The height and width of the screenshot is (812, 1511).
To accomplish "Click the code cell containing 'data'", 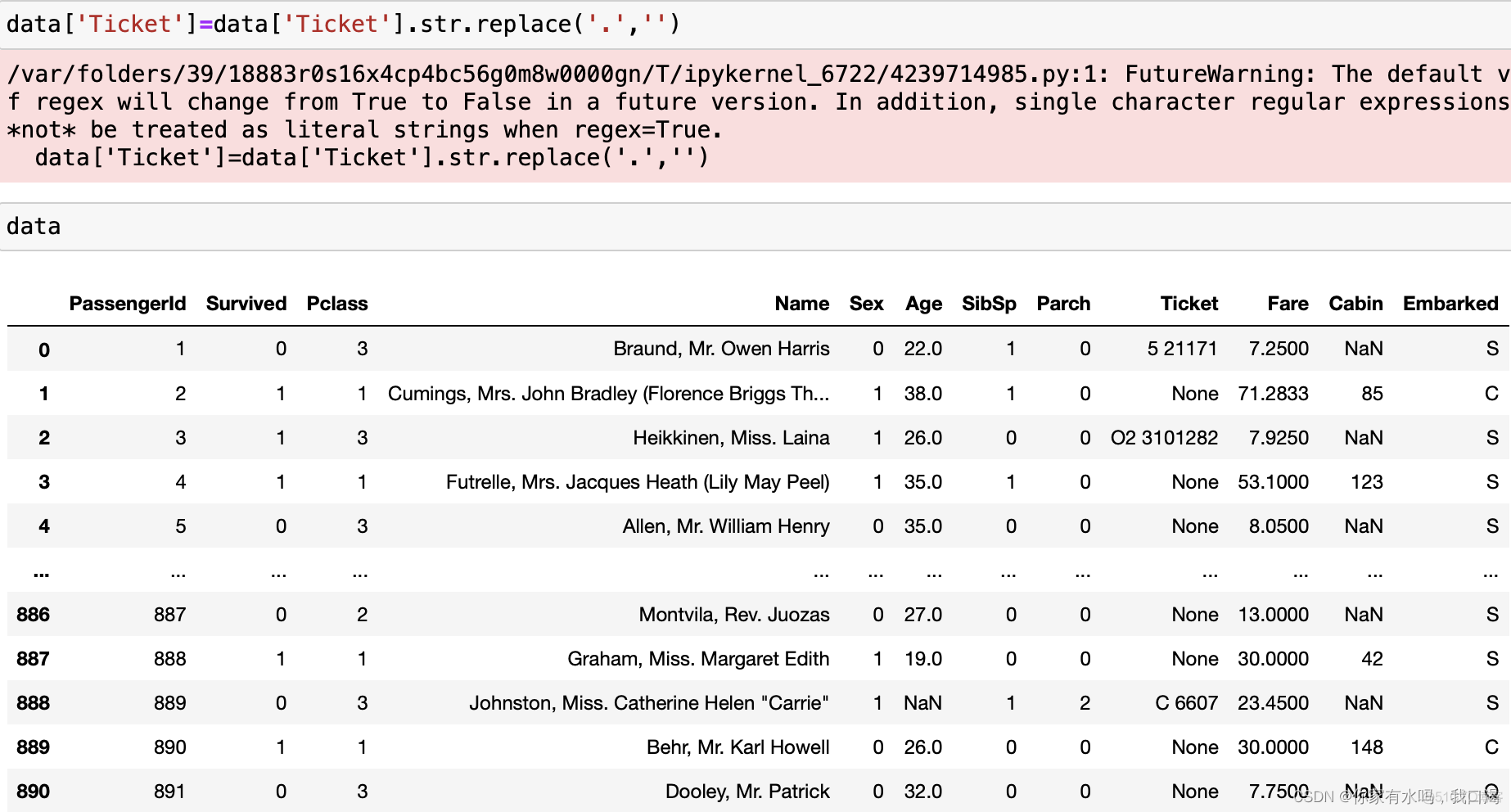I will point(755,227).
